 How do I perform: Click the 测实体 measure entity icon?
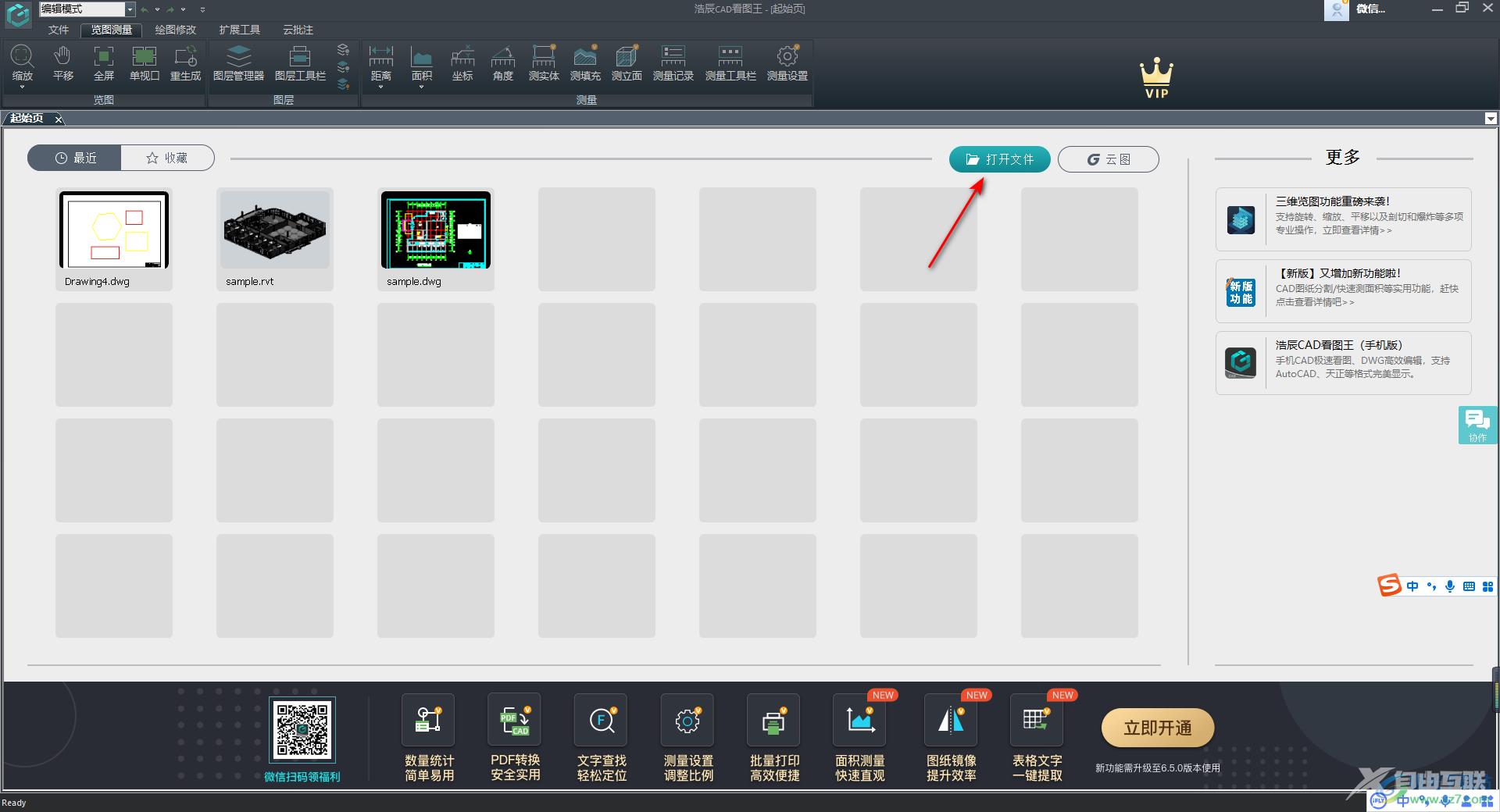pyautogui.click(x=544, y=62)
